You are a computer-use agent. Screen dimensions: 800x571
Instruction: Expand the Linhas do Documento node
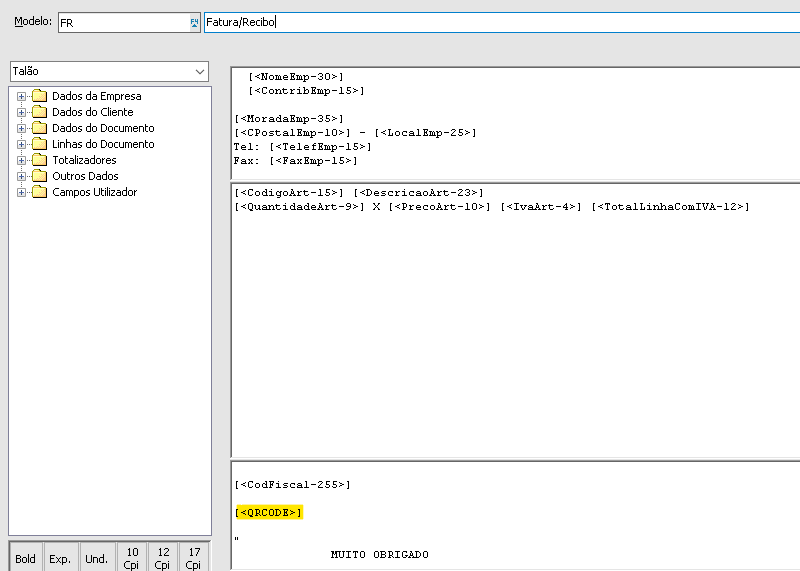(21, 144)
